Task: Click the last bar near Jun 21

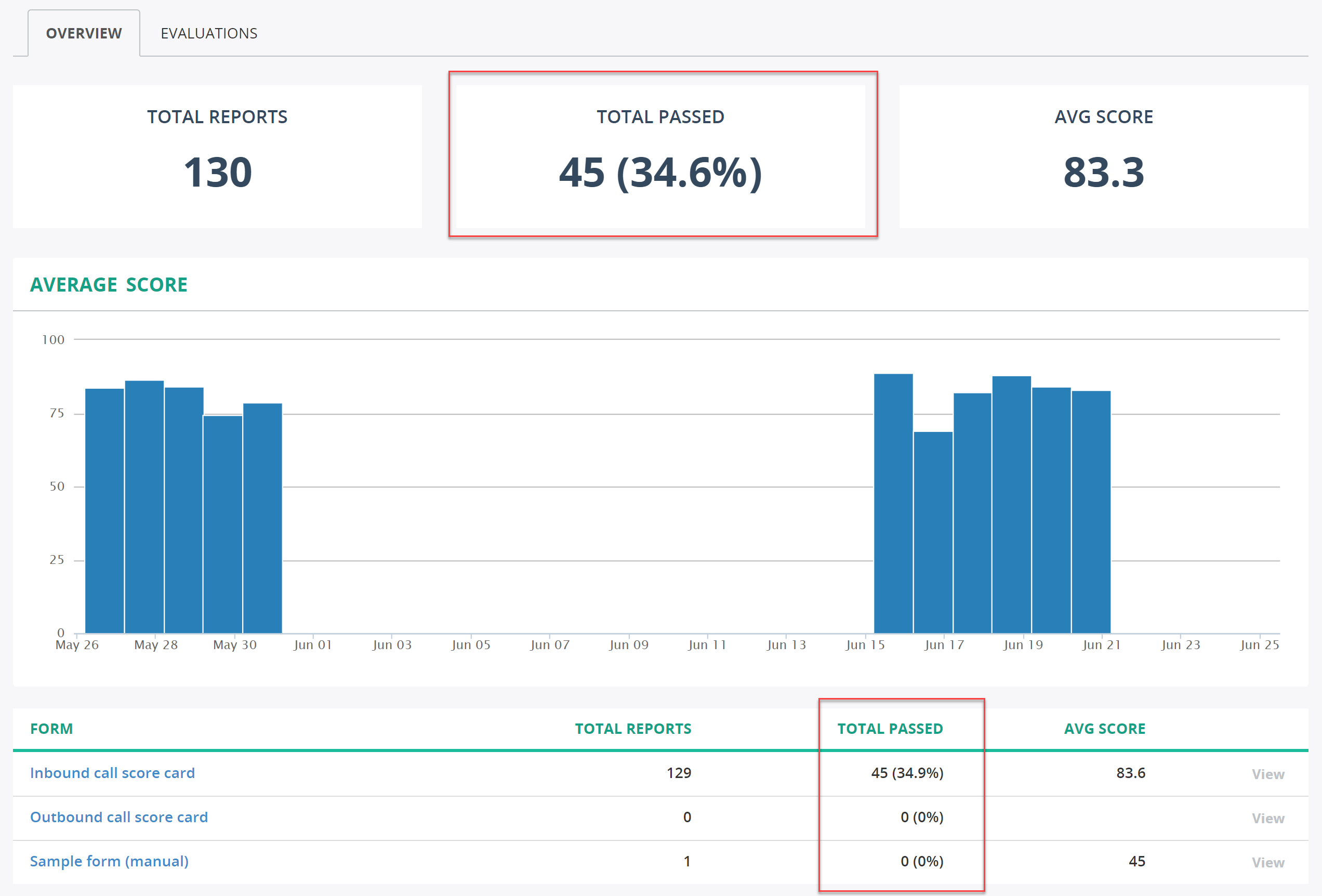Action: (1092, 512)
